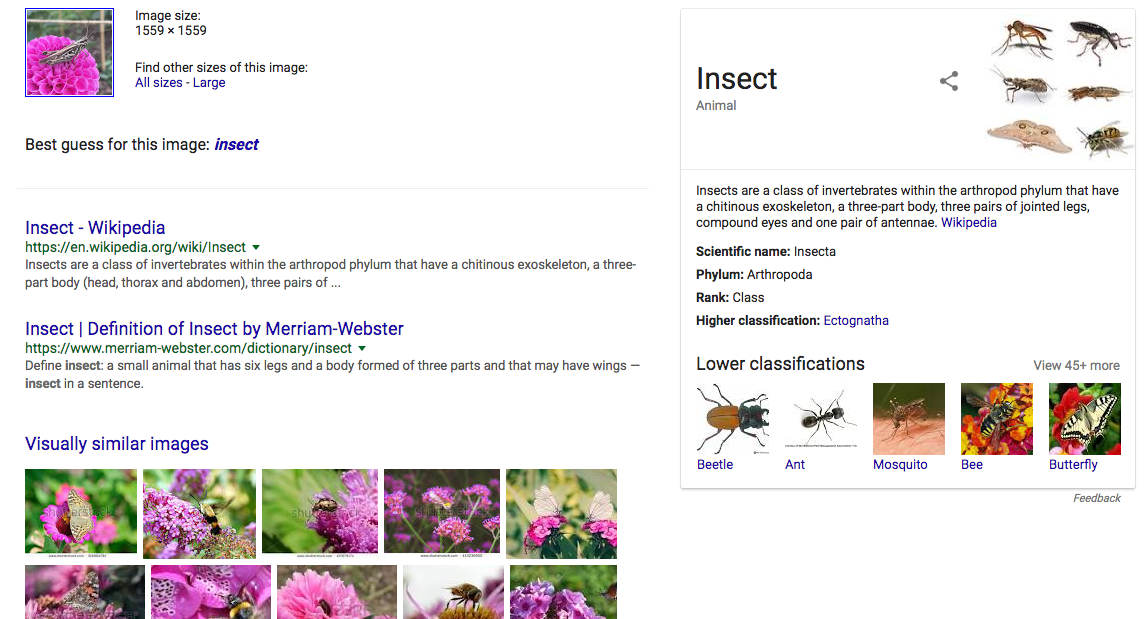Open the similar image of insect on white background
This screenshot has width=1147, height=619.
pyautogui.click(x=454, y=592)
